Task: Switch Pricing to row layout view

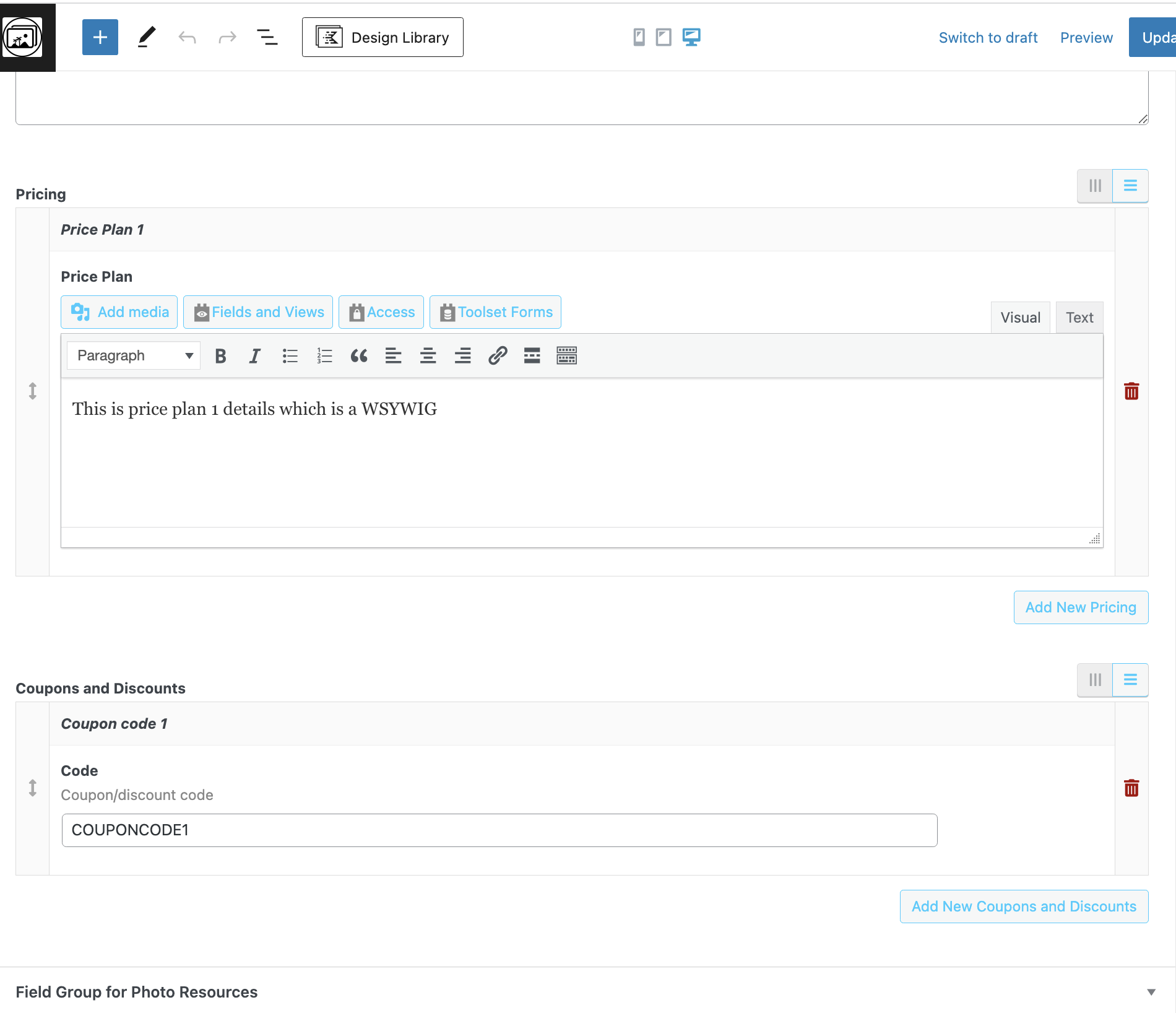Action: (x=1130, y=186)
